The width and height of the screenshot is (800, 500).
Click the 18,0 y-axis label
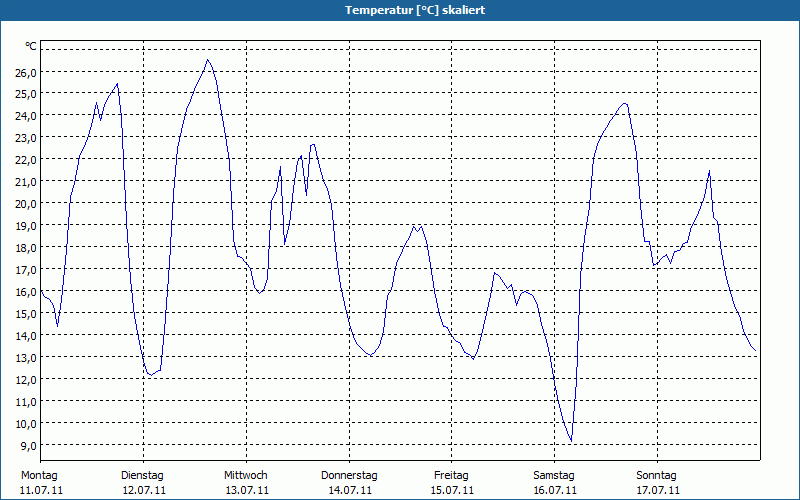(26, 247)
